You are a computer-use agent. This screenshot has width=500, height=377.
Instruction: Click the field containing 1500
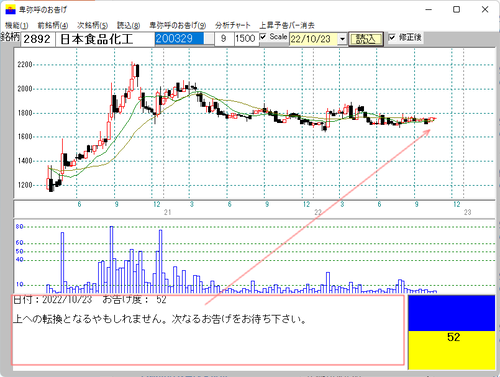(x=246, y=39)
